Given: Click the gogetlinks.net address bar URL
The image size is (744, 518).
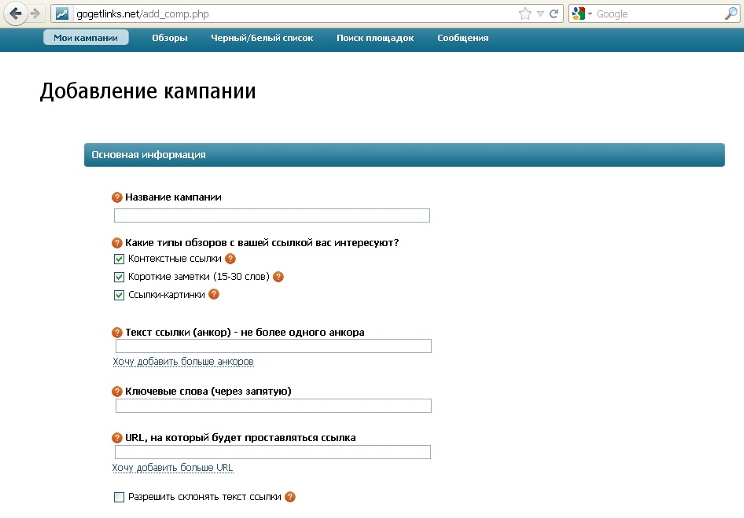Looking at the screenshot, I should 142,14.
